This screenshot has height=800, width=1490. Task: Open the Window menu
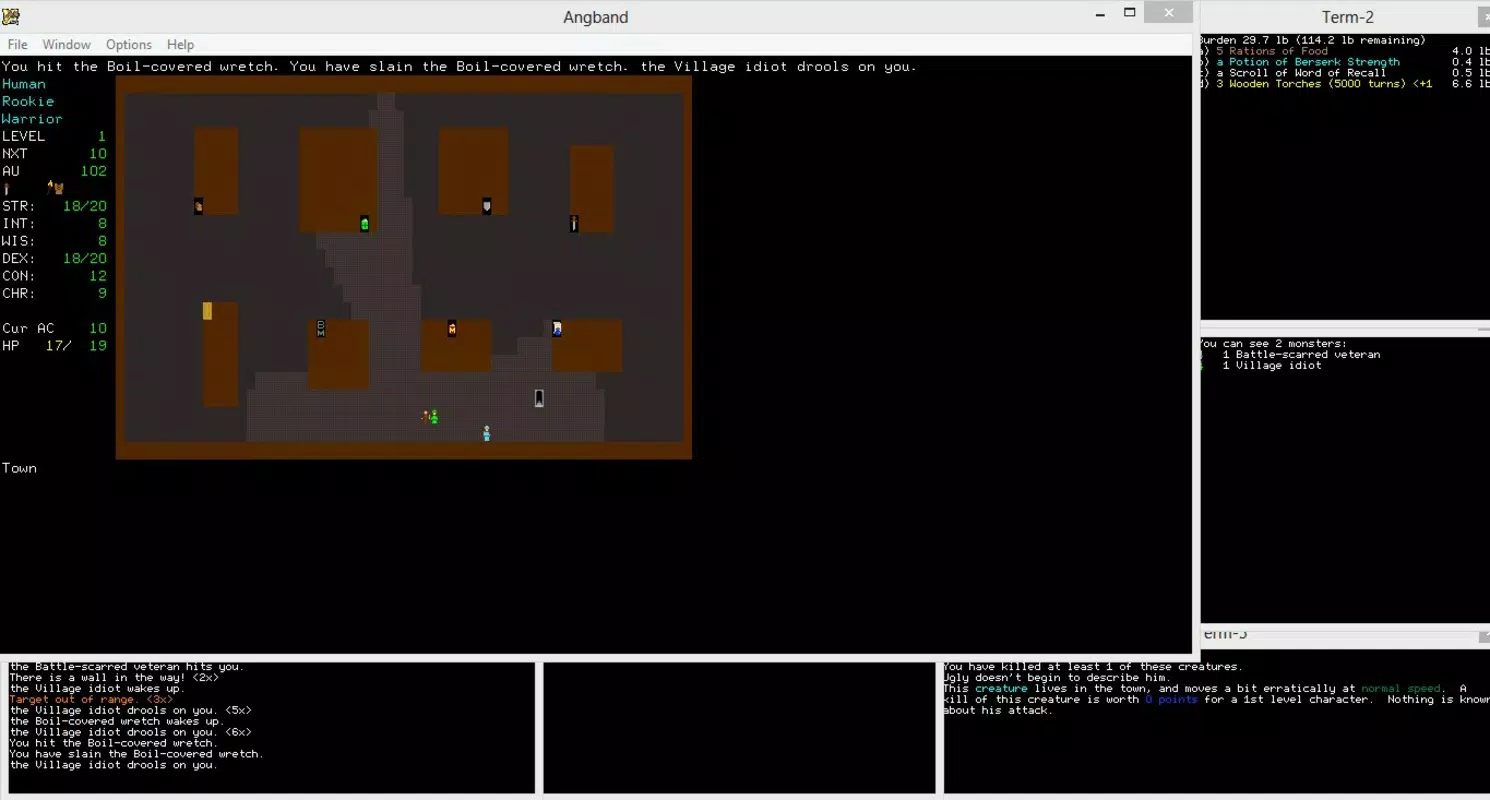pyautogui.click(x=66, y=45)
